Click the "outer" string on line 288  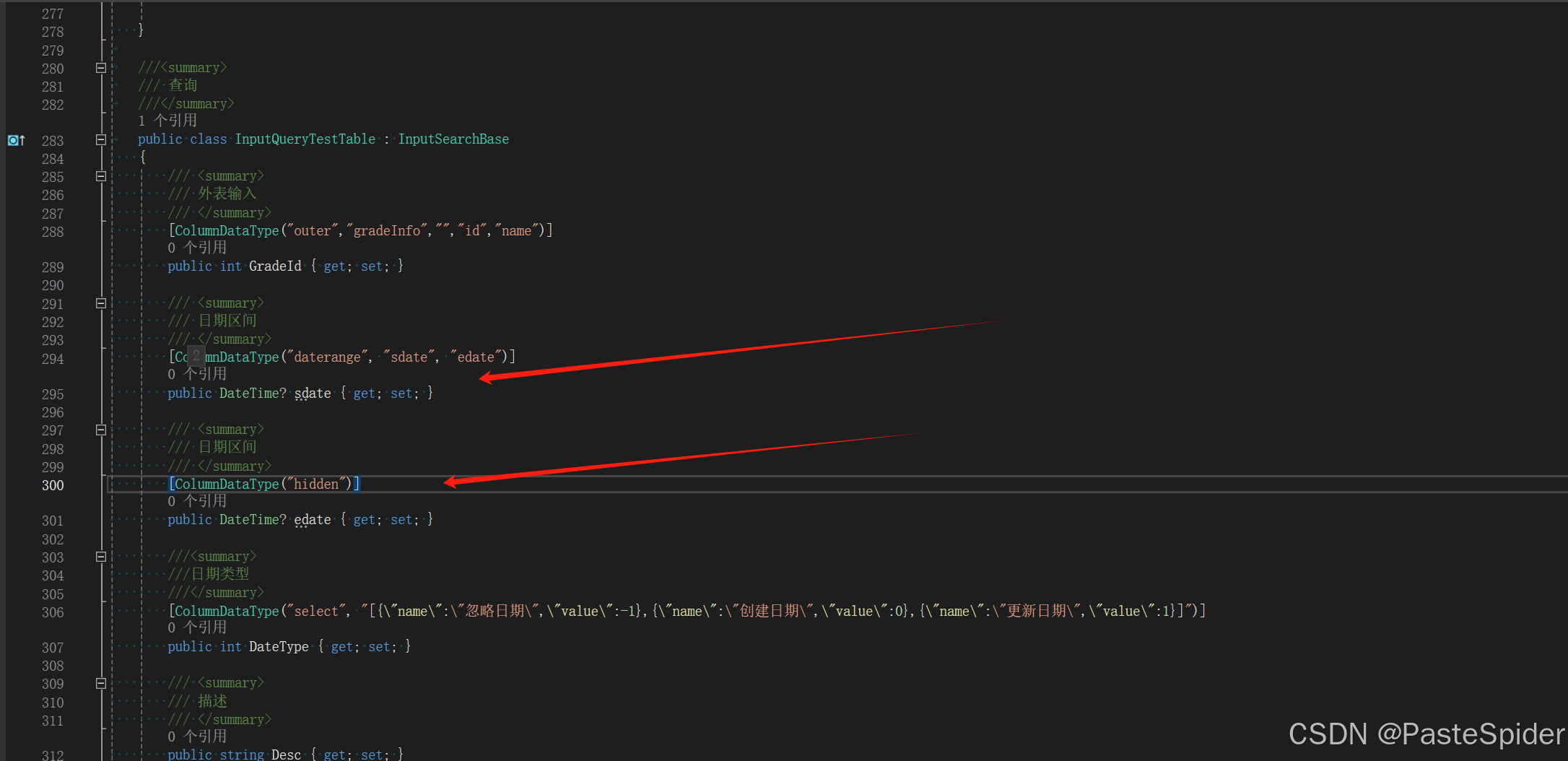coord(312,230)
